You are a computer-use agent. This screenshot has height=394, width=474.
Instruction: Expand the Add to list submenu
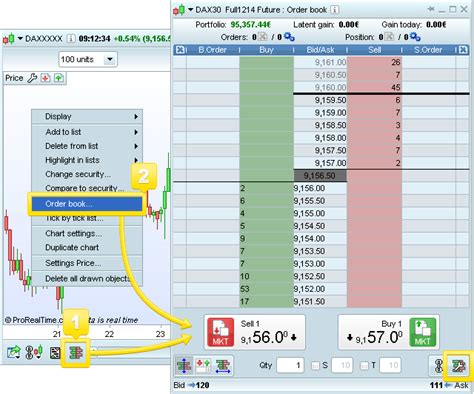point(87,132)
